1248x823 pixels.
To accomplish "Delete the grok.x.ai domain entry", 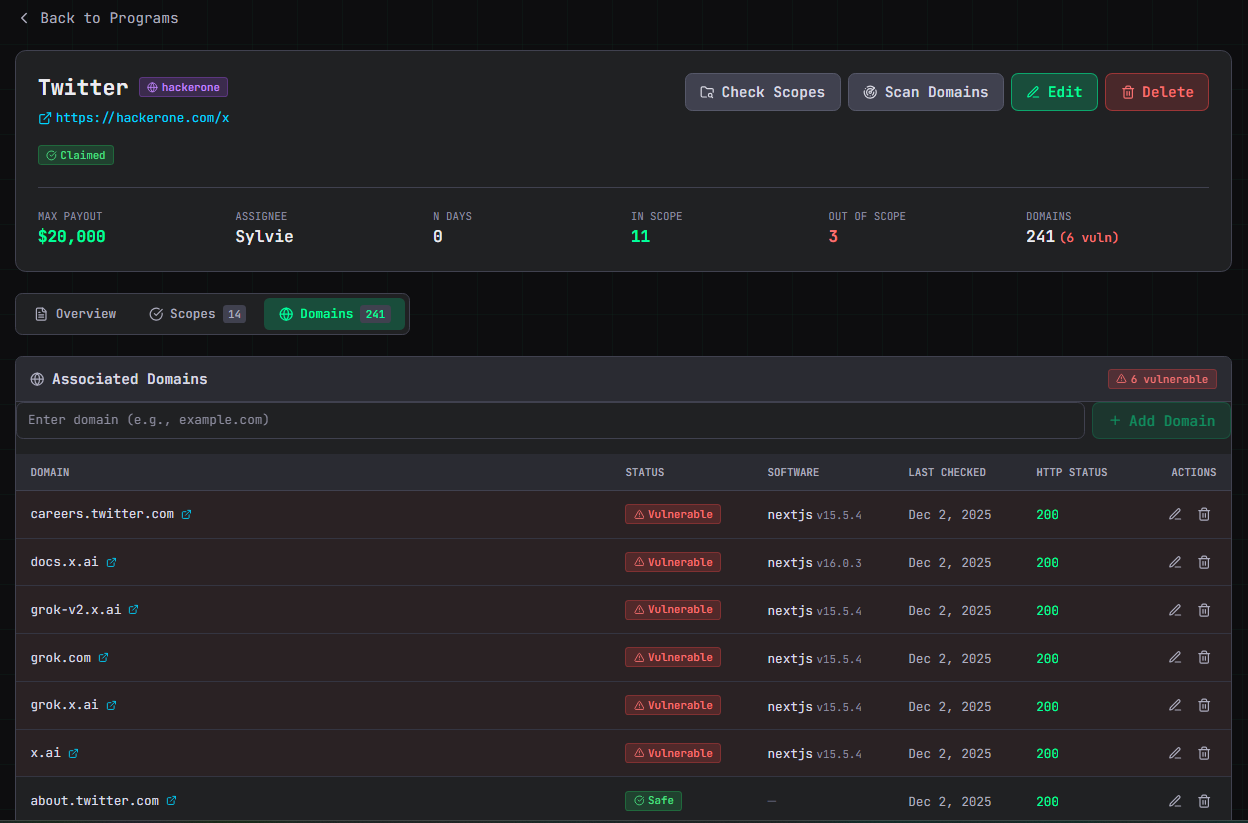I will pos(1204,705).
